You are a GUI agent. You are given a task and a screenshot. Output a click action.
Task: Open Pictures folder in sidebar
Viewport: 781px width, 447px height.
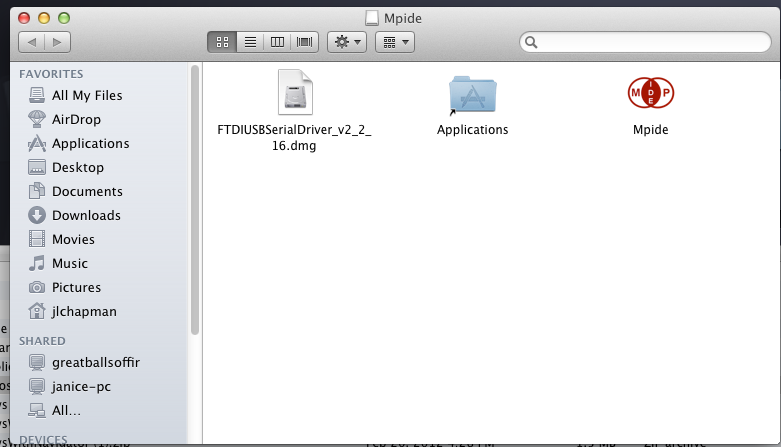(76, 287)
